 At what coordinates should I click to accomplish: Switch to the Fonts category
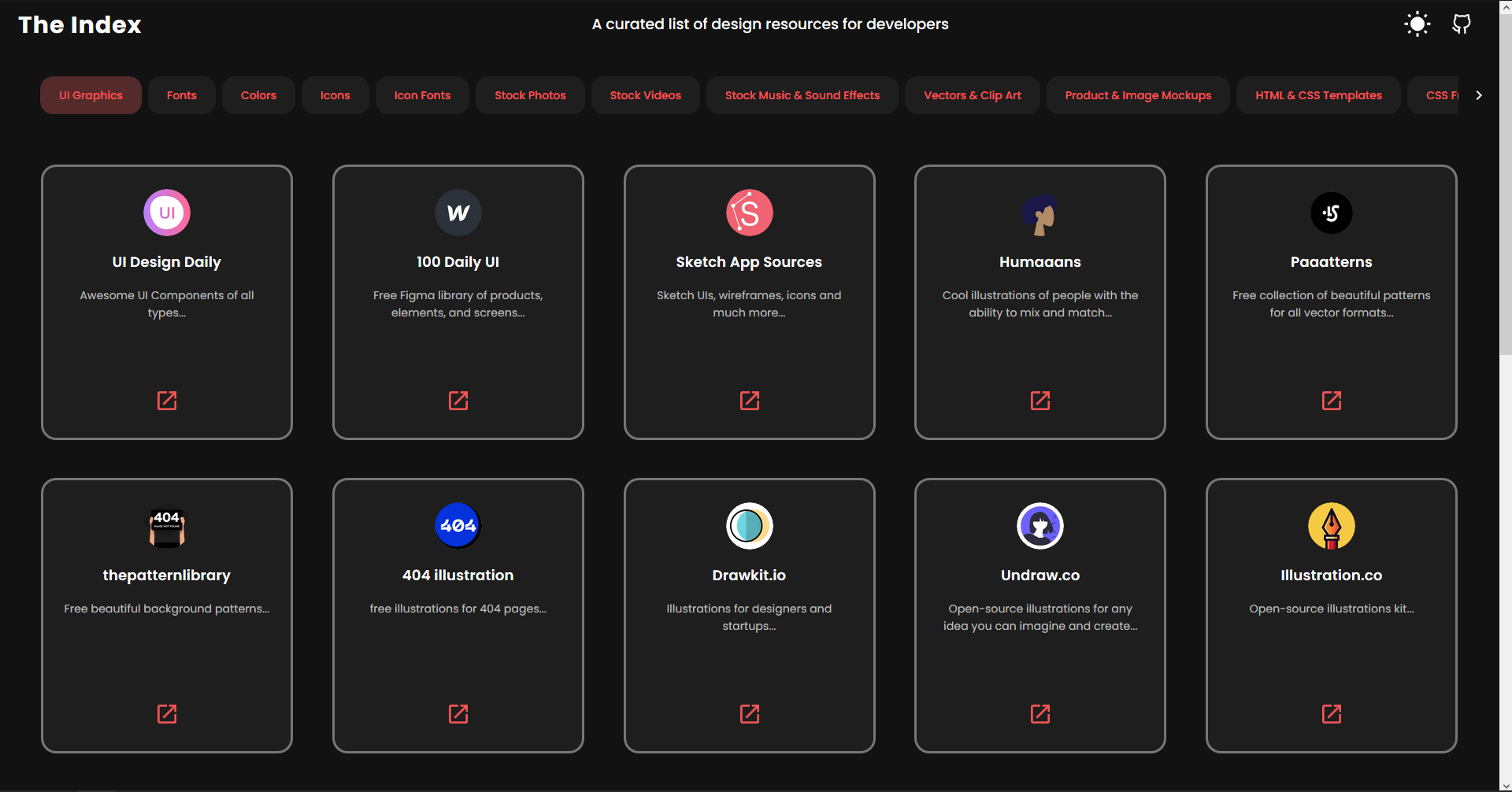182,95
